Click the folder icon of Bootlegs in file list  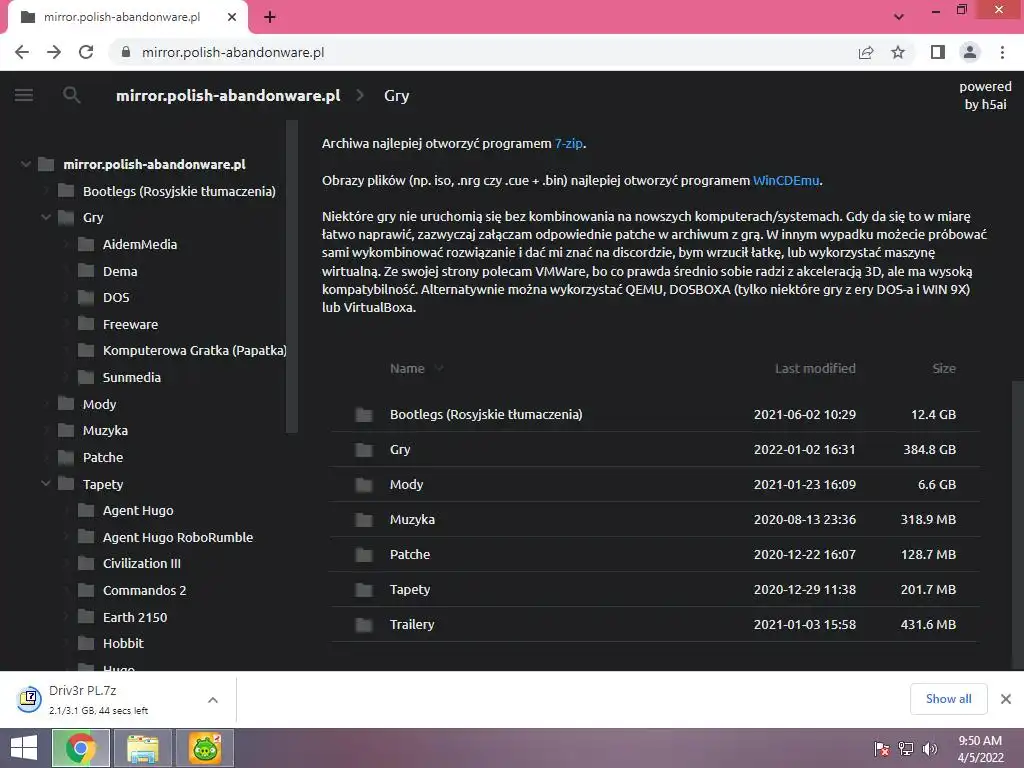364,414
